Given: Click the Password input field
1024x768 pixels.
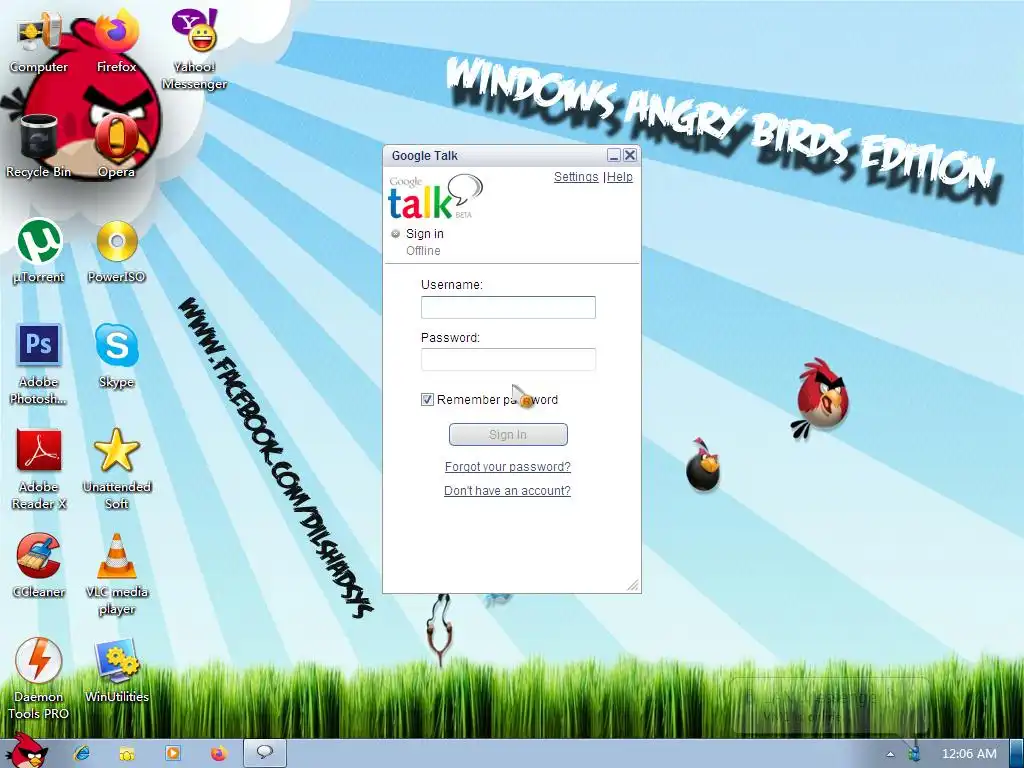Looking at the screenshot, I should pos(508,360).
